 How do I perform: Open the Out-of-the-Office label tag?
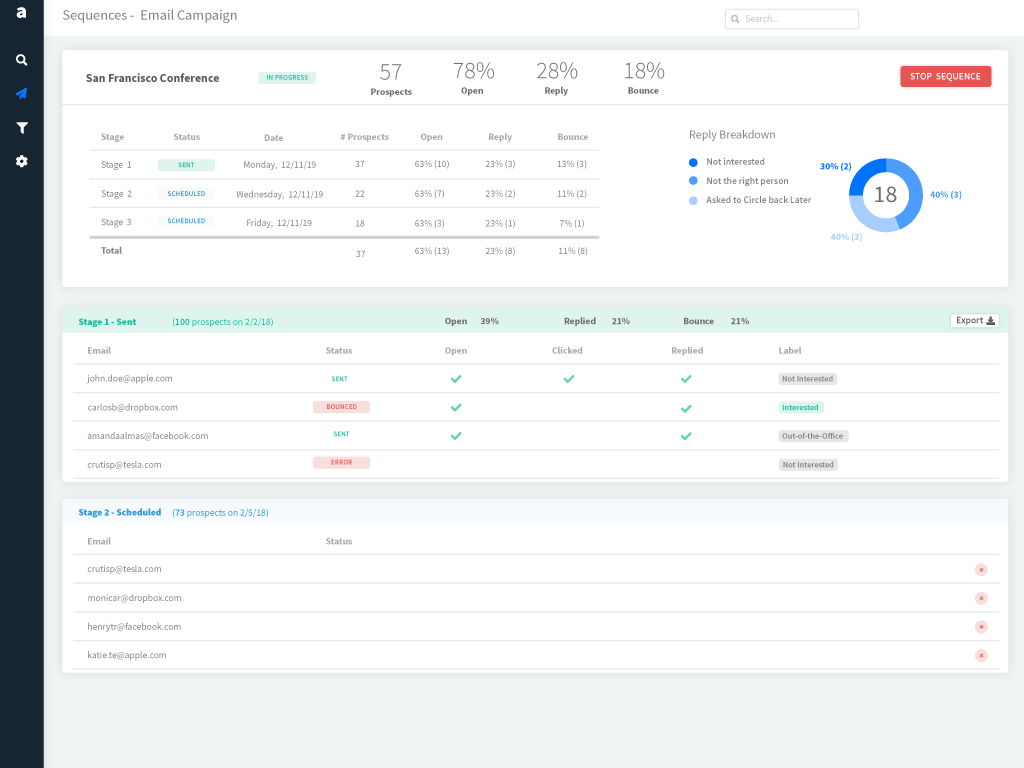point(813,436)
